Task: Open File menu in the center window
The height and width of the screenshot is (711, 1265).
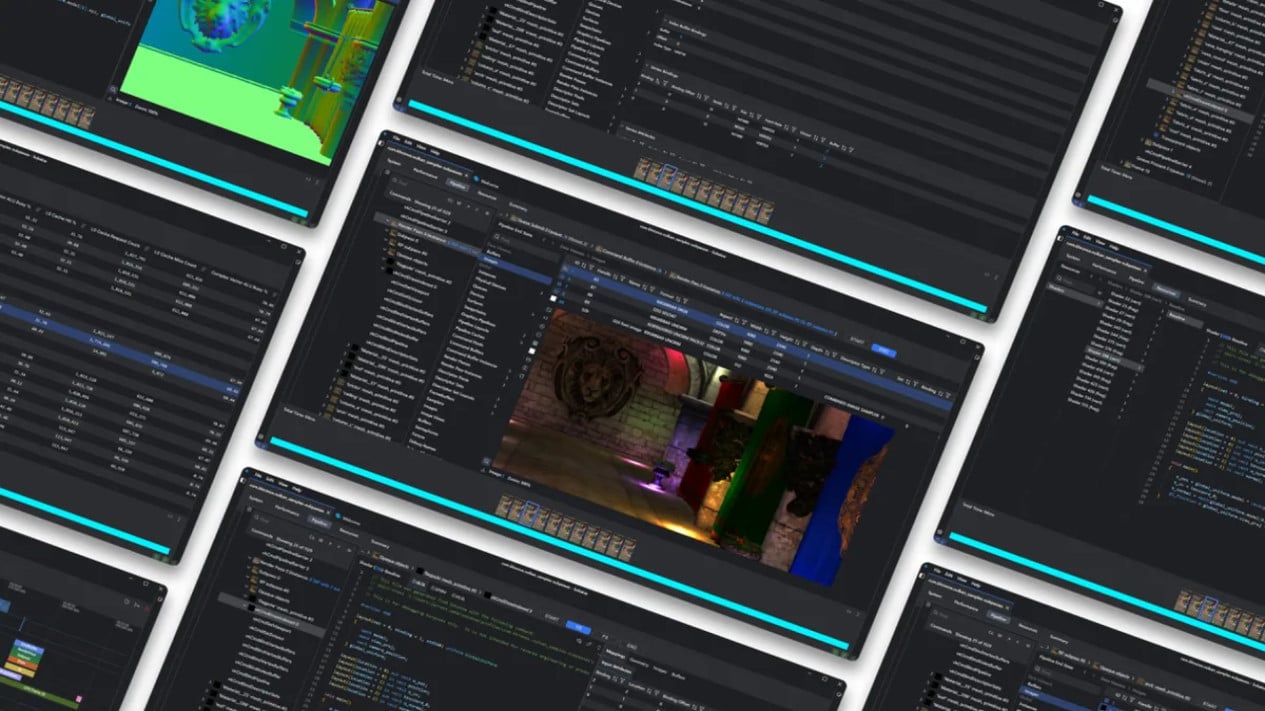Action: click(x=396, y=138)
